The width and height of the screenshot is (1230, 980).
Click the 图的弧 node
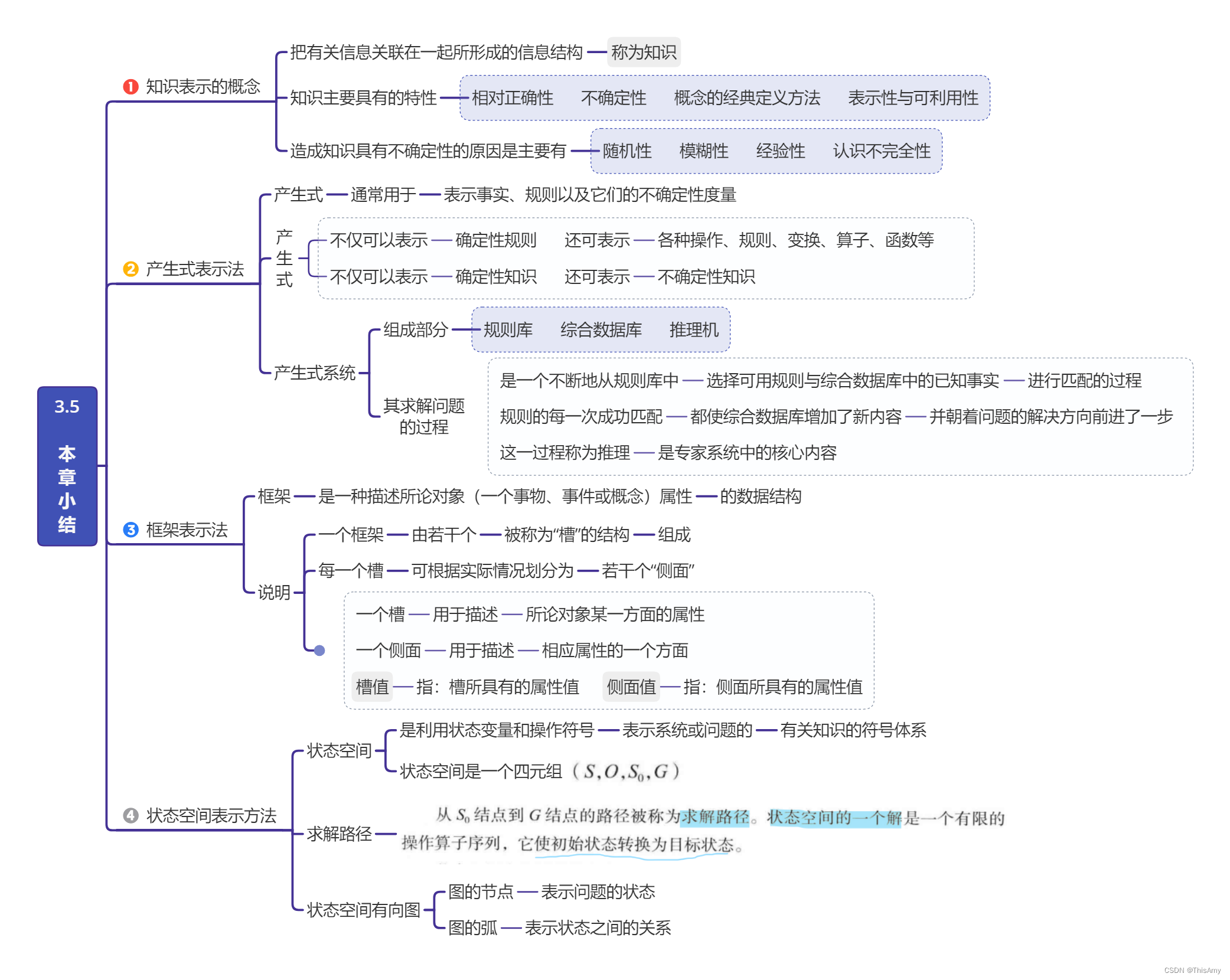tap(472, 928)
